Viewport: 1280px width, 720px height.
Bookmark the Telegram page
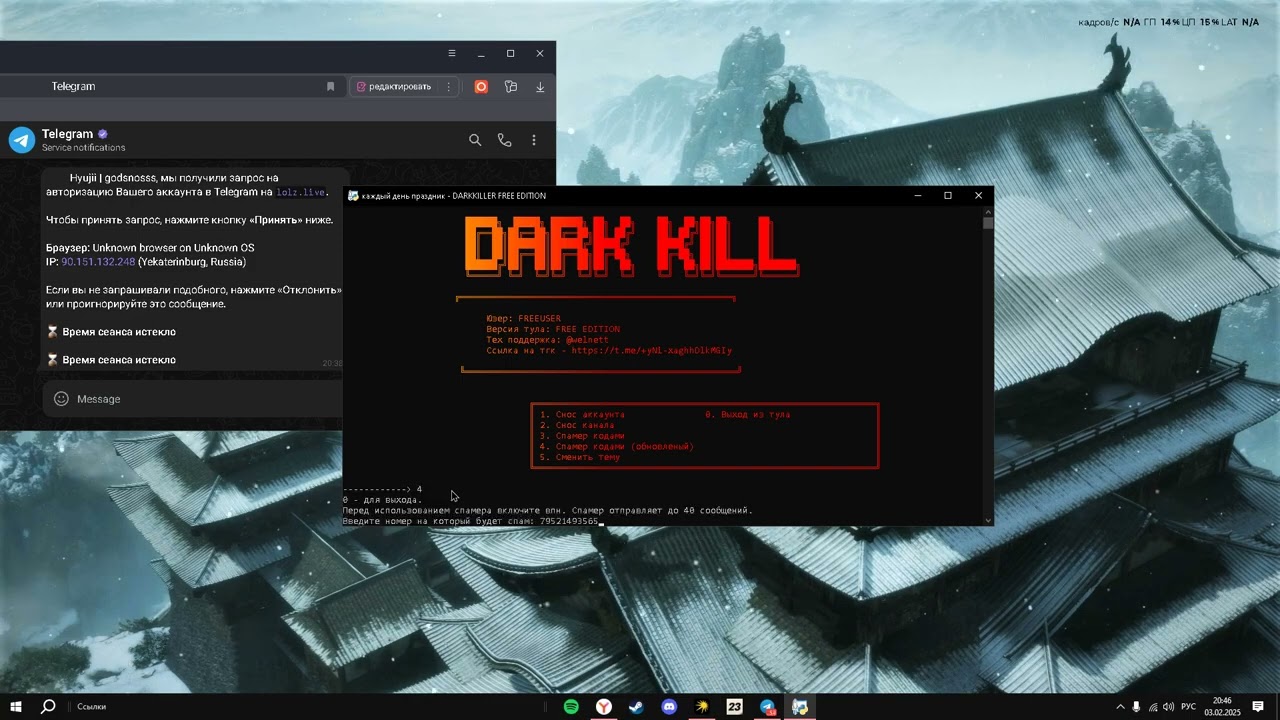coord(331,87)
